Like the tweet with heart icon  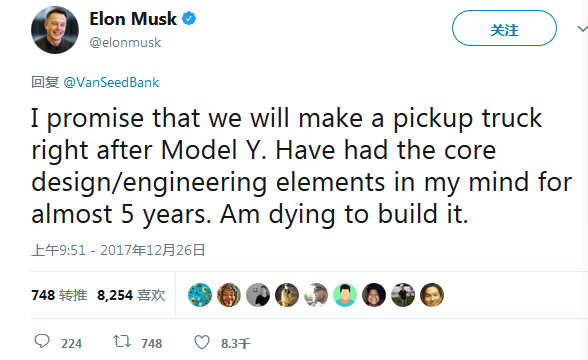[202, 342]
